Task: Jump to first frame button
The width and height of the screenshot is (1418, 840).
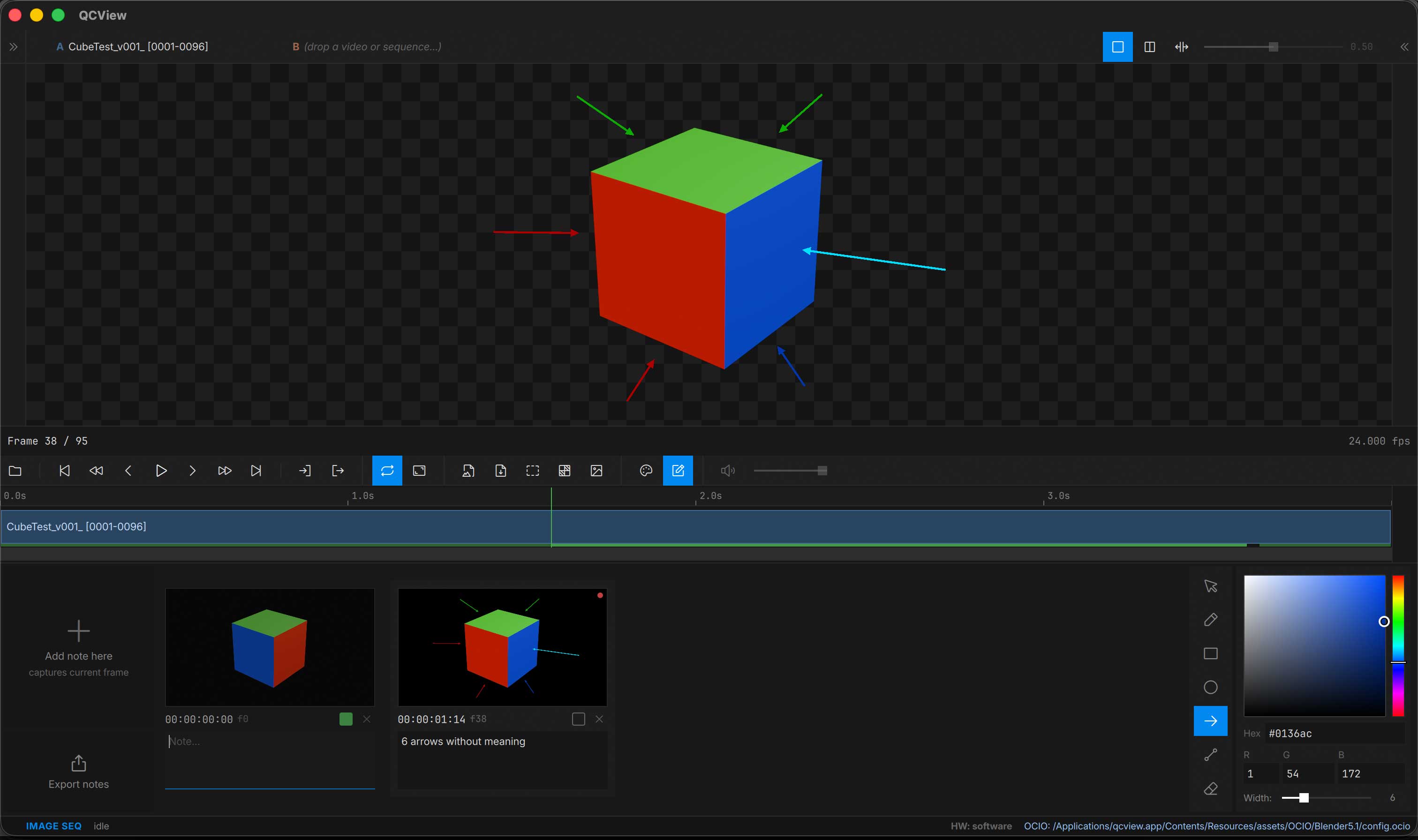Action: point(65,471)
